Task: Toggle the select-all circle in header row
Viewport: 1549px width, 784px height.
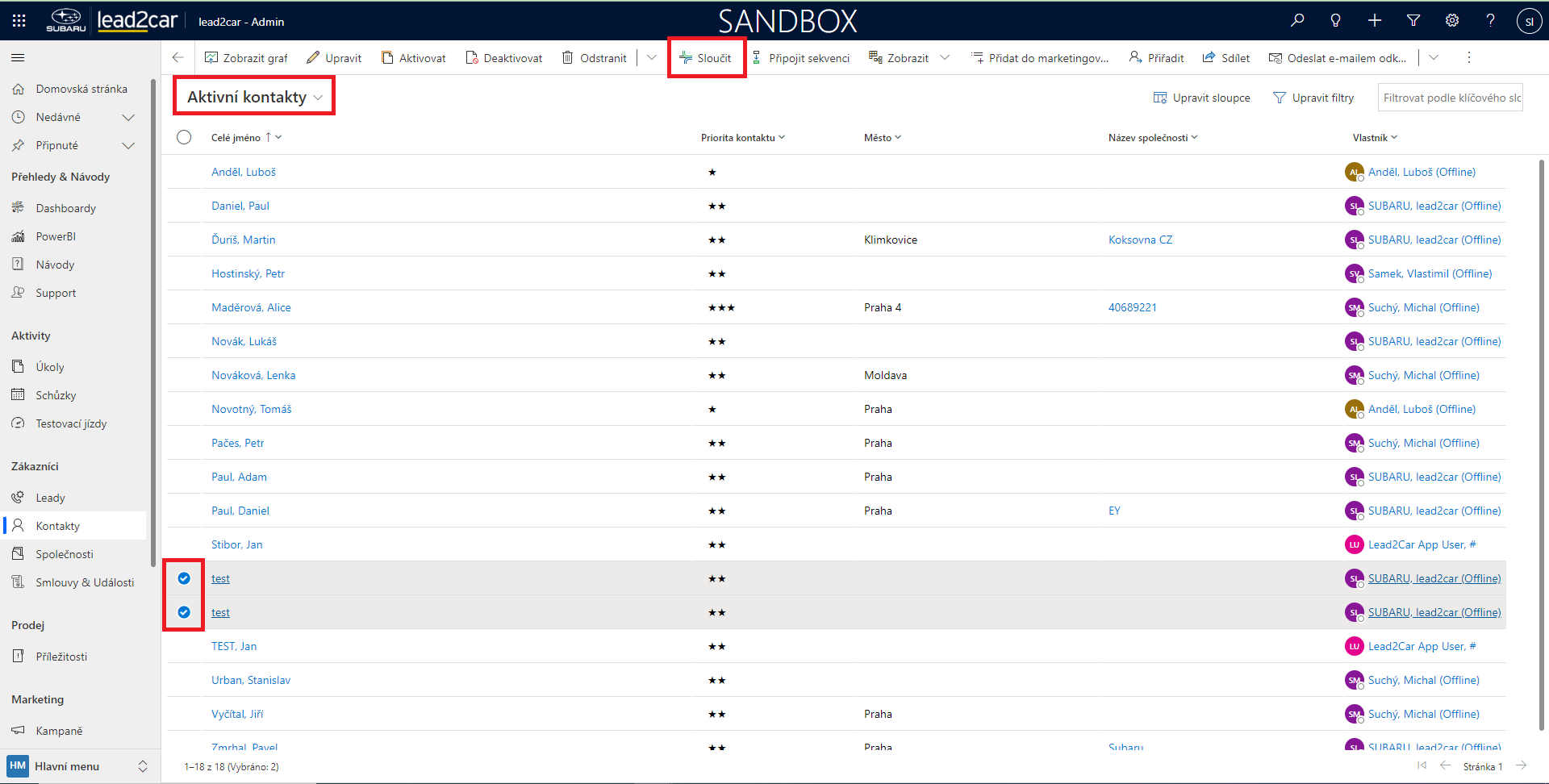Action: click(184, 137)
